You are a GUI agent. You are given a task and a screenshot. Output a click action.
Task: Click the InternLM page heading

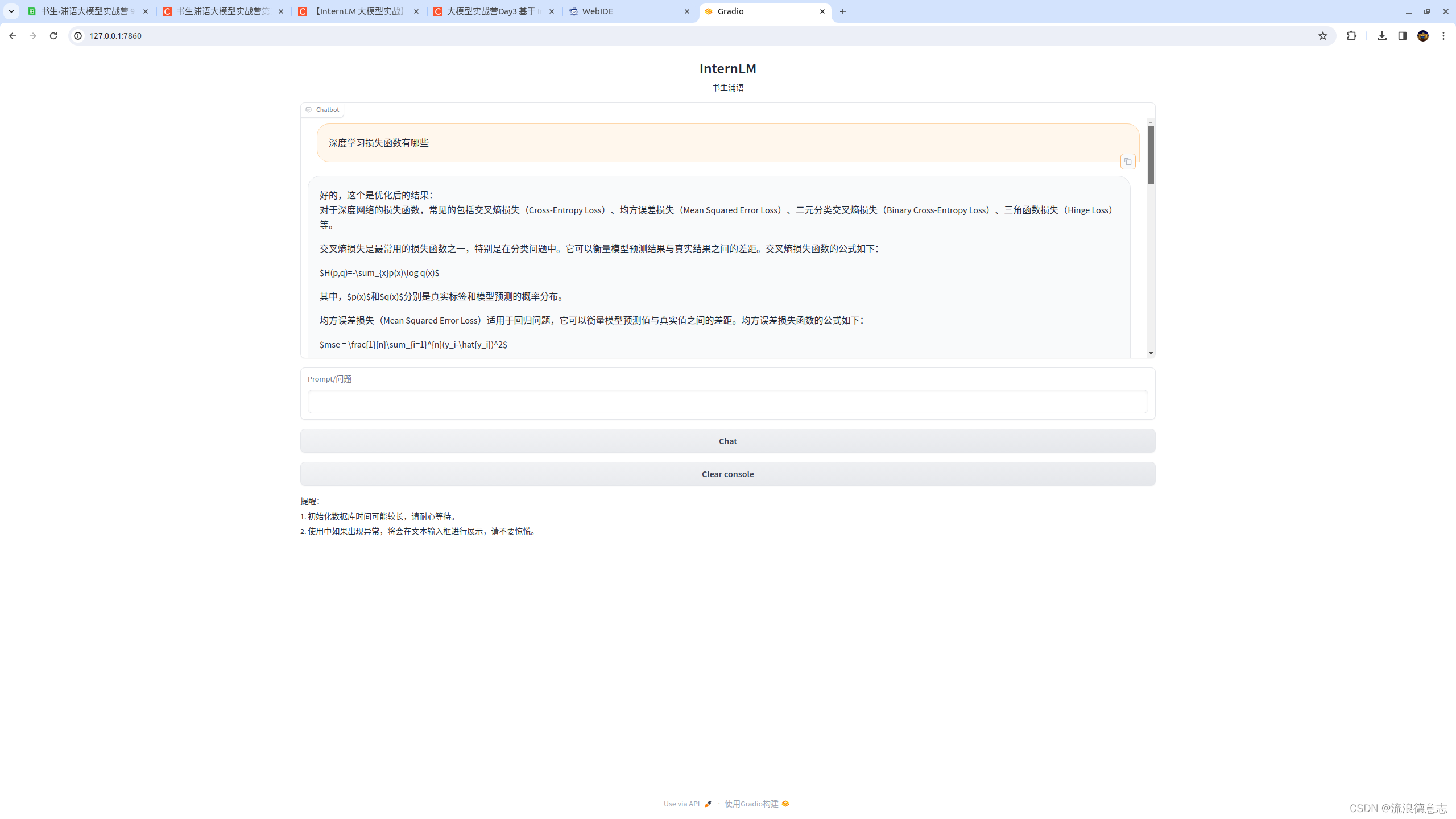pos(727,68)
